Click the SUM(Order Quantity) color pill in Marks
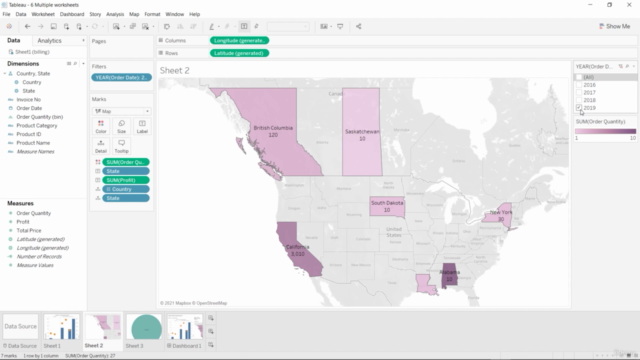The width and height of the screenshot is (640, 360). click(126, 162)
